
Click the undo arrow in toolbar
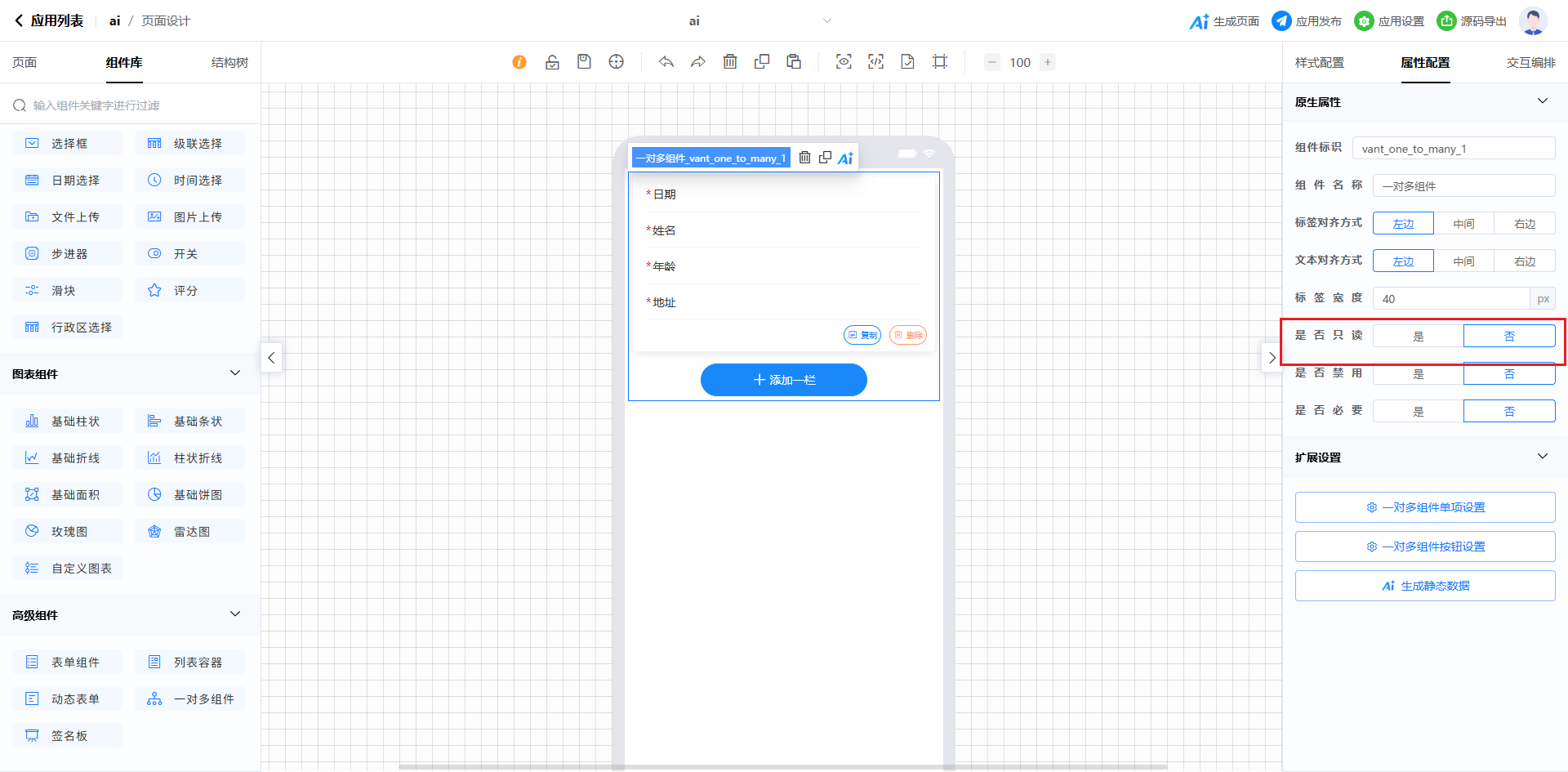click(x=666, y=62)
